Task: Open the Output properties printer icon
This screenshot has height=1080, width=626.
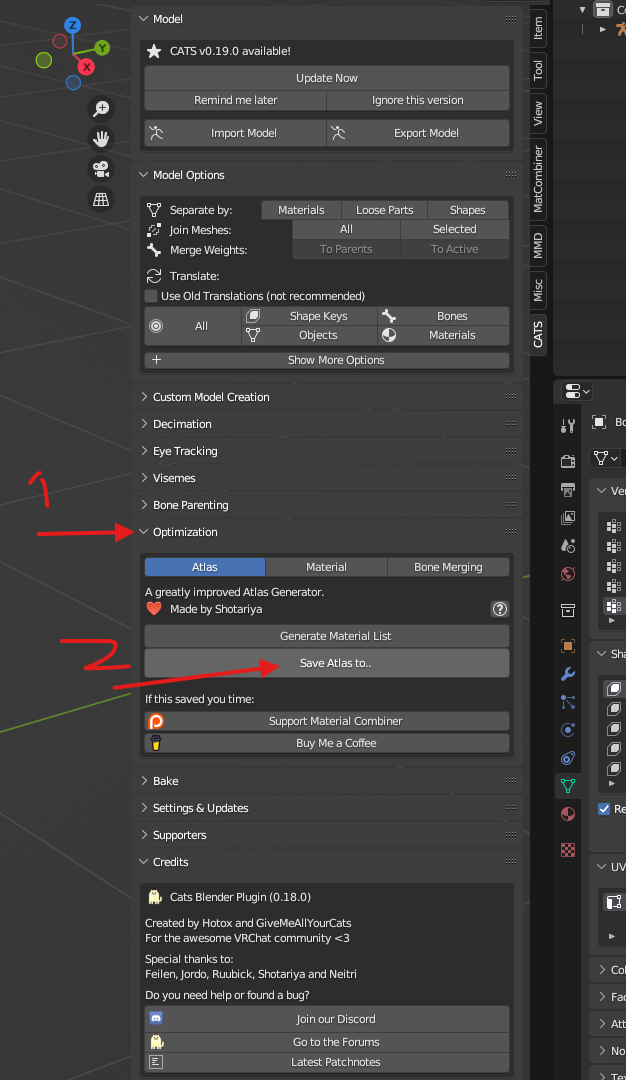Action: 567,489
